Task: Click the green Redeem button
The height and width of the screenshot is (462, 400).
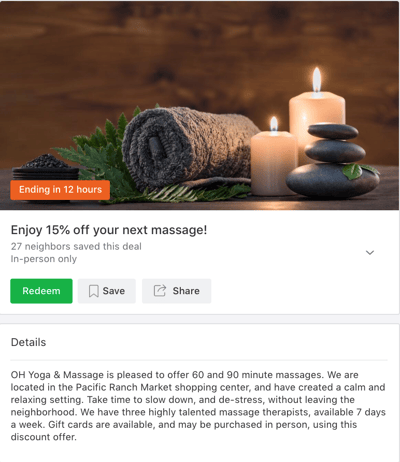Action: [x=41, y=291]
